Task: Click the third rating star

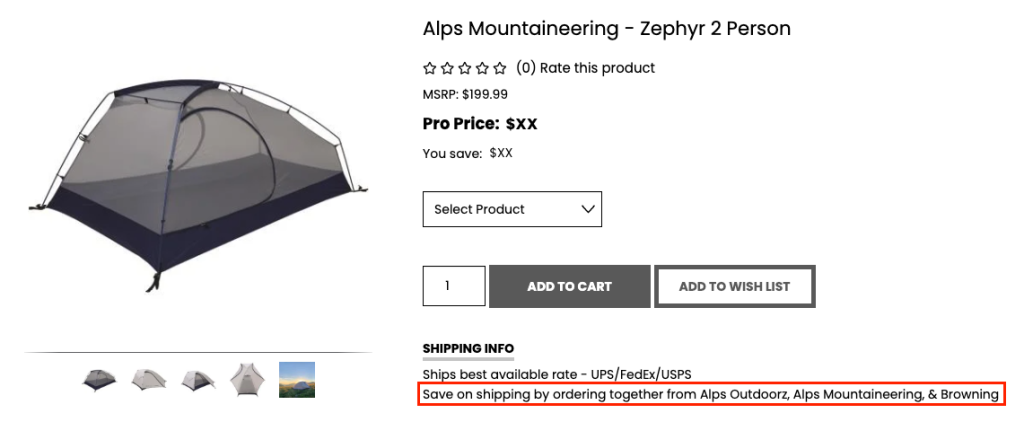Action: tap(465, 69)
